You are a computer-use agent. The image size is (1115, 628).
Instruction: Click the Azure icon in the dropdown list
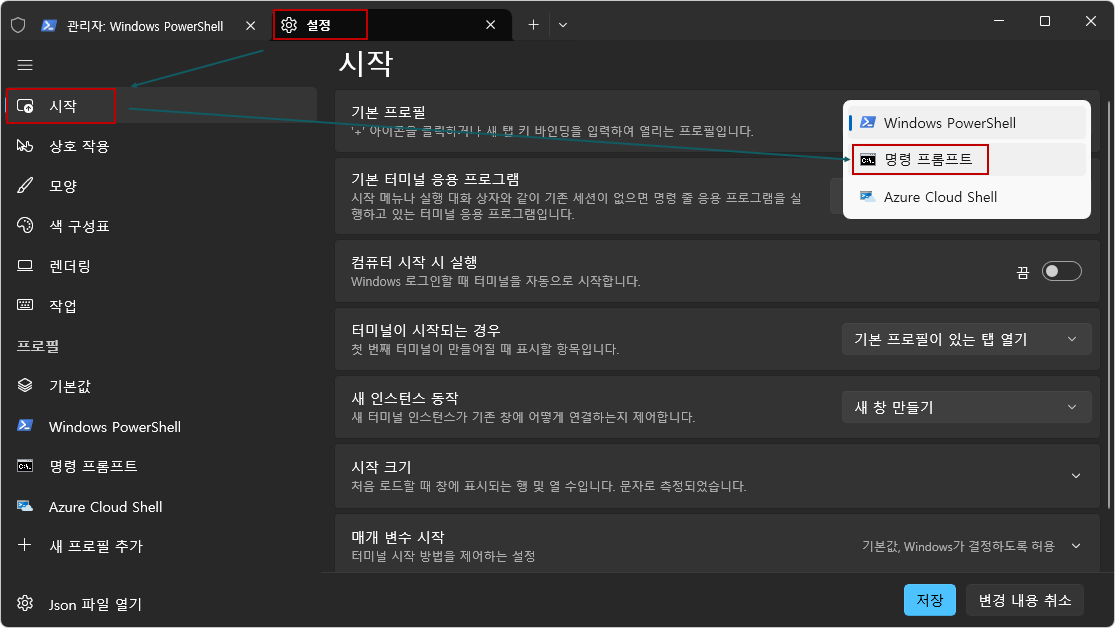pos(868,196)
